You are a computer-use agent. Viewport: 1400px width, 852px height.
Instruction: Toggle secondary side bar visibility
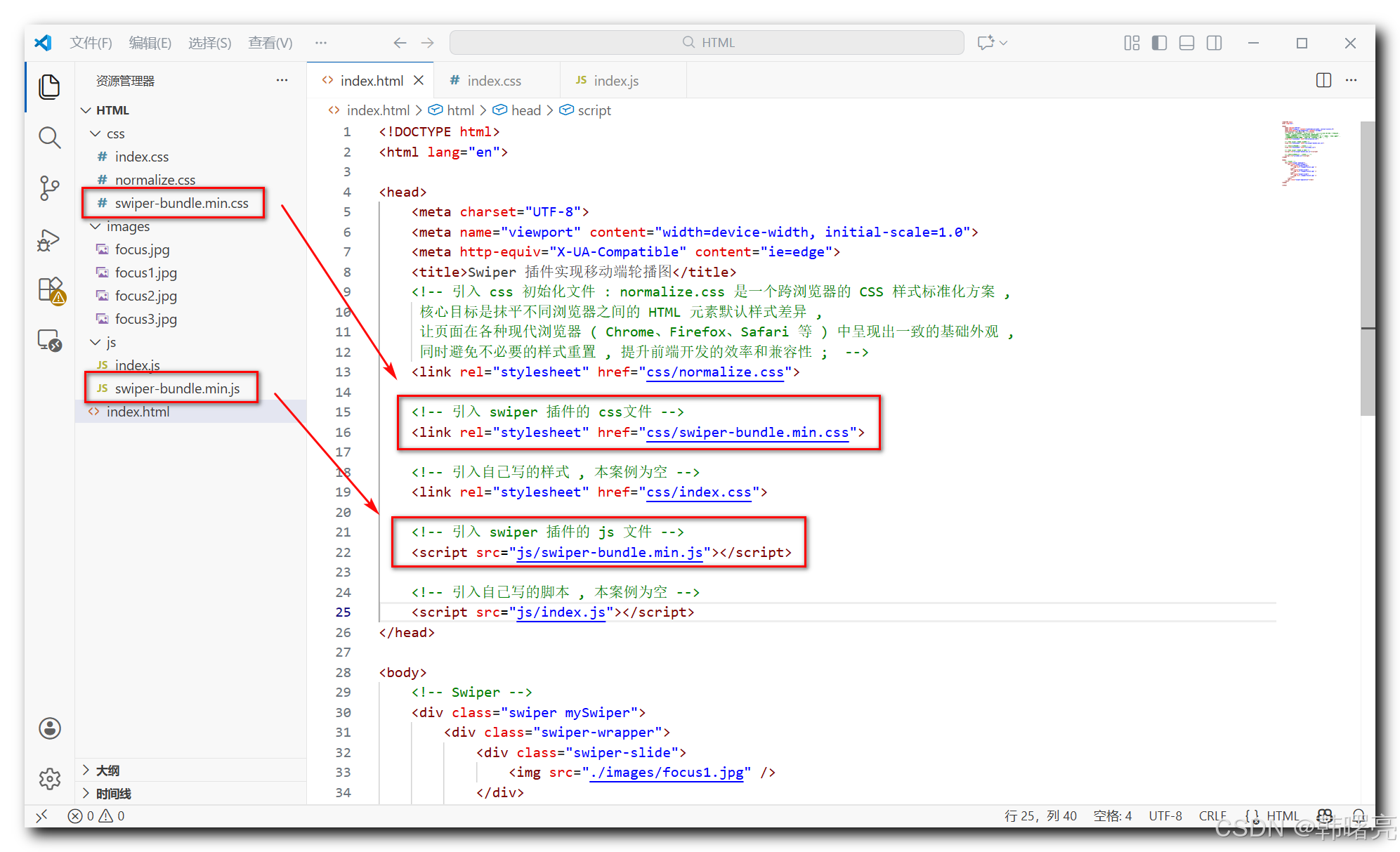pos(1214,43)
